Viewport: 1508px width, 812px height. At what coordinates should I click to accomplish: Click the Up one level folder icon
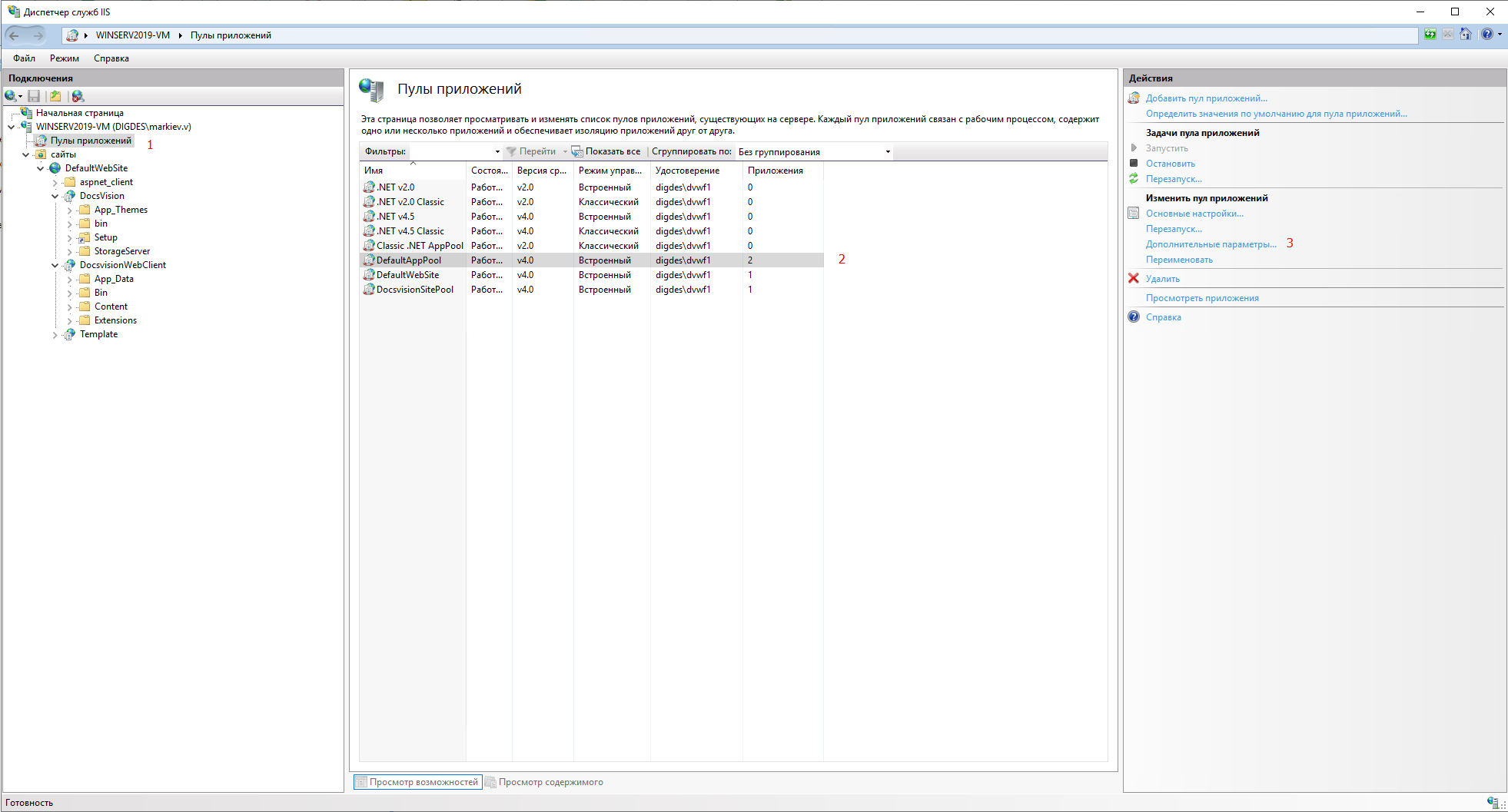(x=55, y=96)
